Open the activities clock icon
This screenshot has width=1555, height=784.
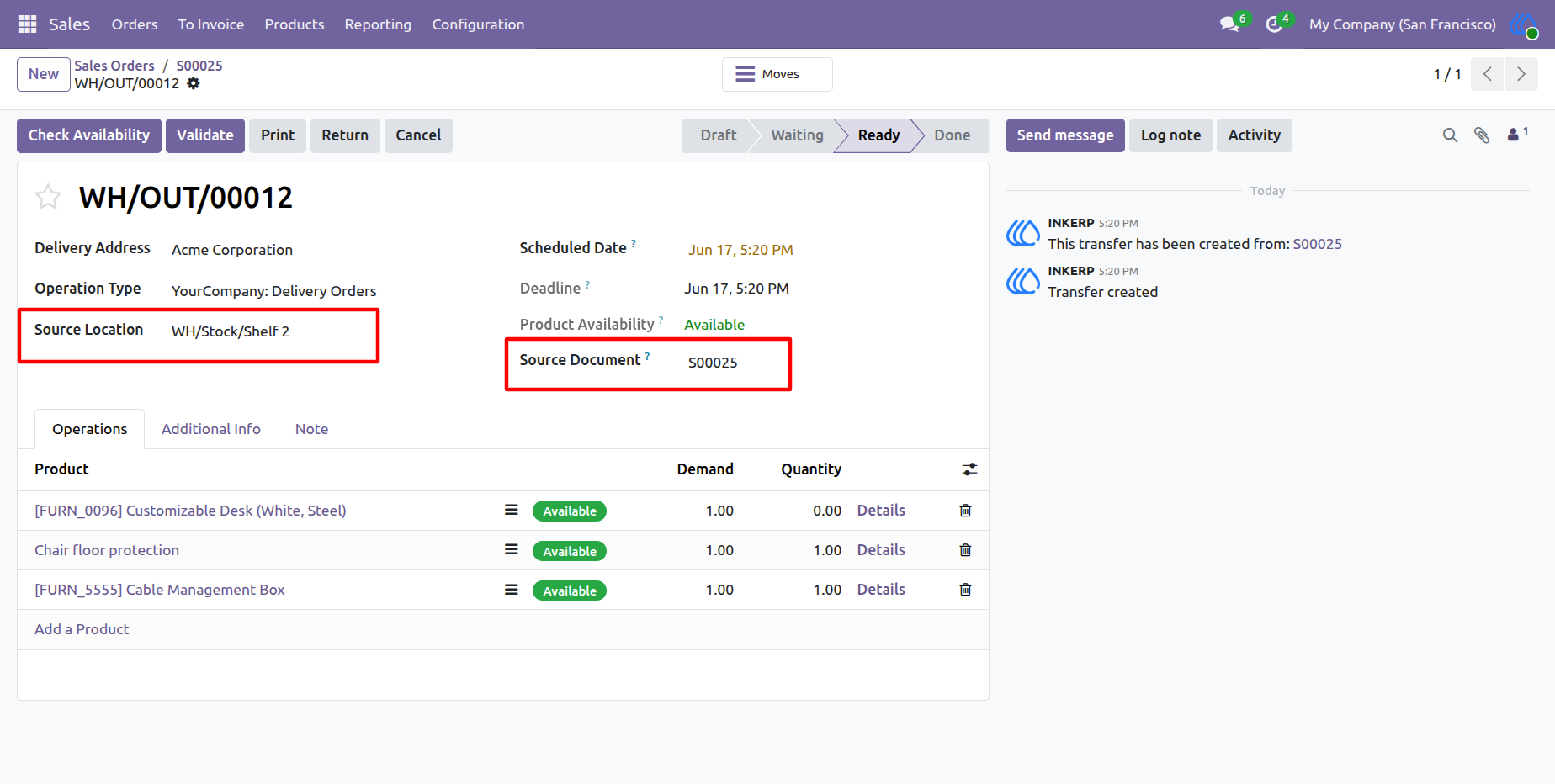tap(1274, 24)
